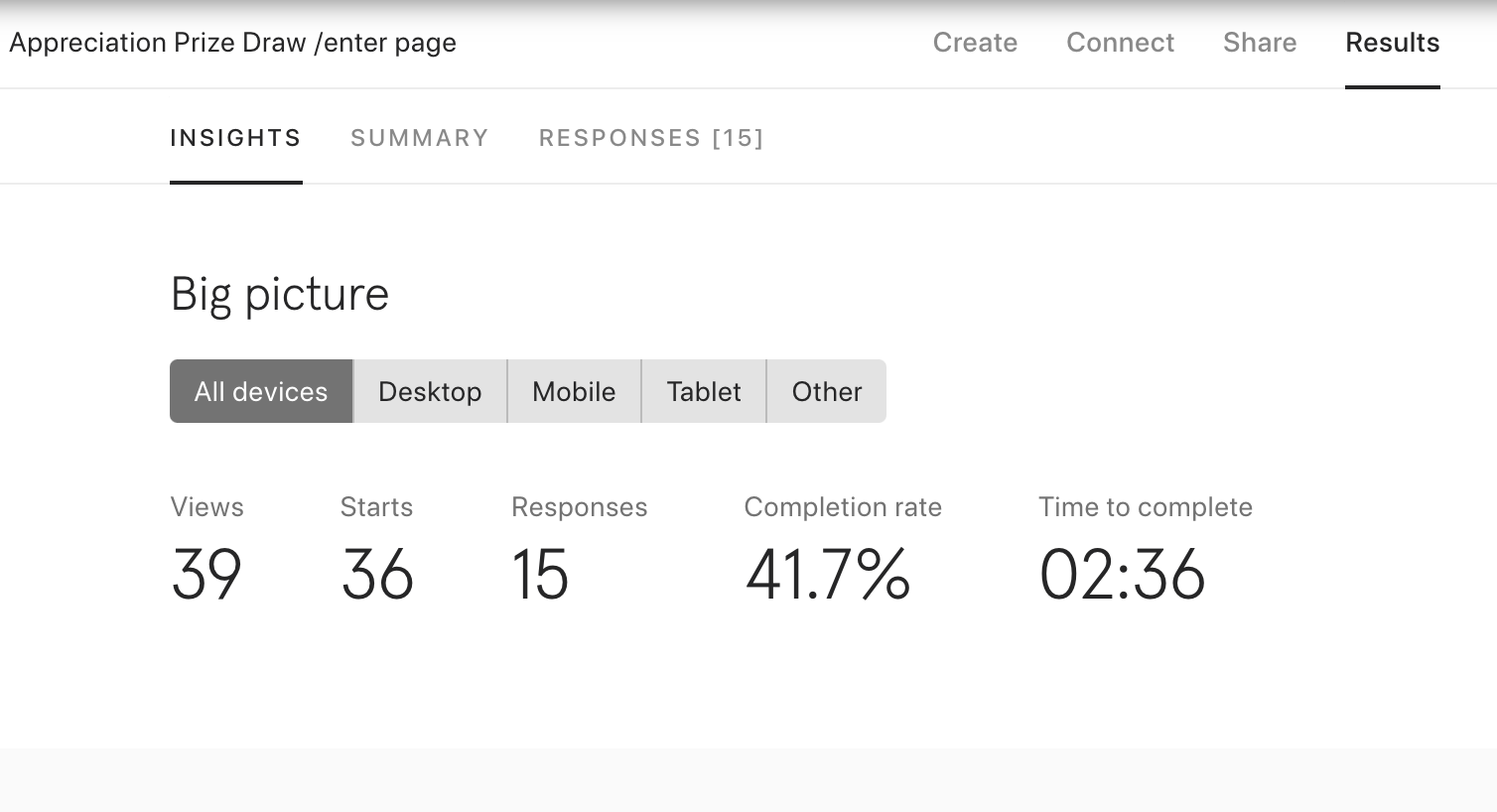Viewport: 1497px width, 812px height.
Task: Switch to the Connect tab
Action: (1120, 43)
